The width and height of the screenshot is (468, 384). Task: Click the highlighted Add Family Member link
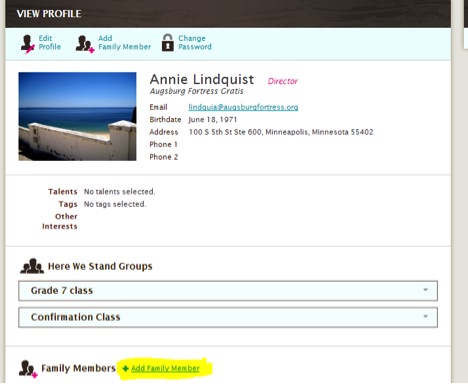pos(165,368)
